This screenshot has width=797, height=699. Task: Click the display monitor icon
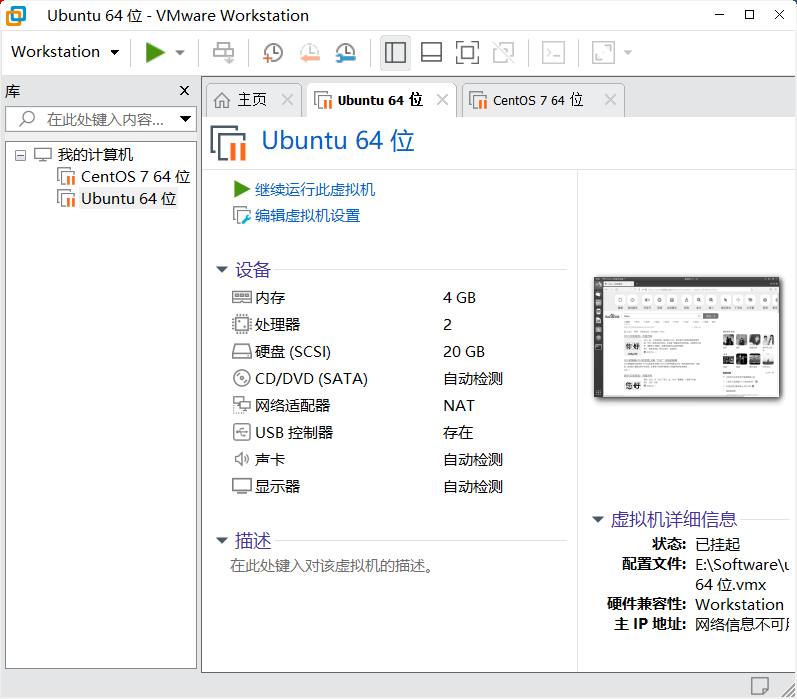pyautogui.click(x=241, y=486)
